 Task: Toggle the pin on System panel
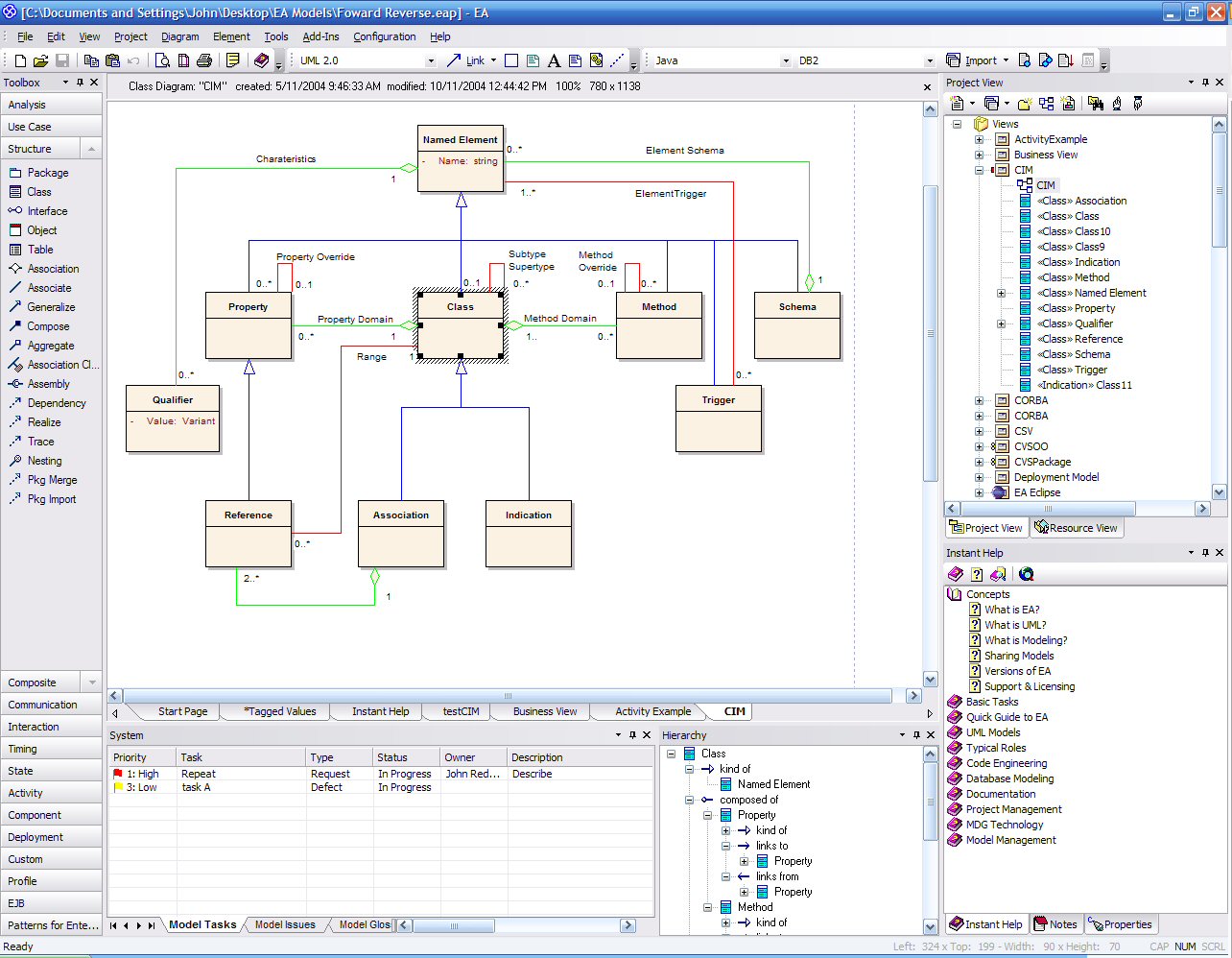click(632, 735)
